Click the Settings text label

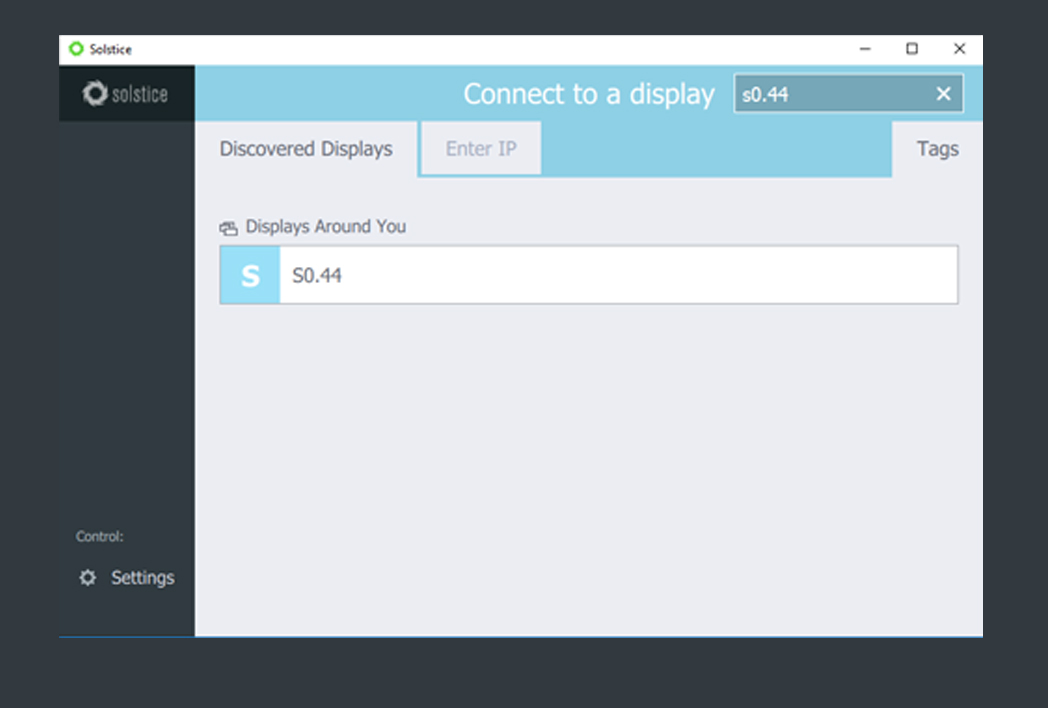[x=142, y=578]
